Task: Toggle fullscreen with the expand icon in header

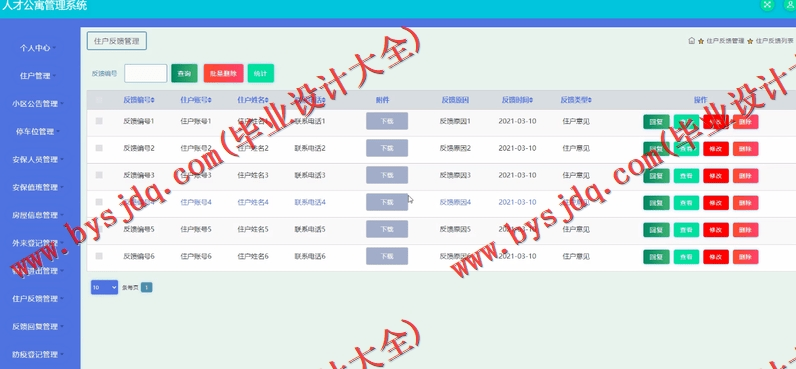Action: (767, 5)
